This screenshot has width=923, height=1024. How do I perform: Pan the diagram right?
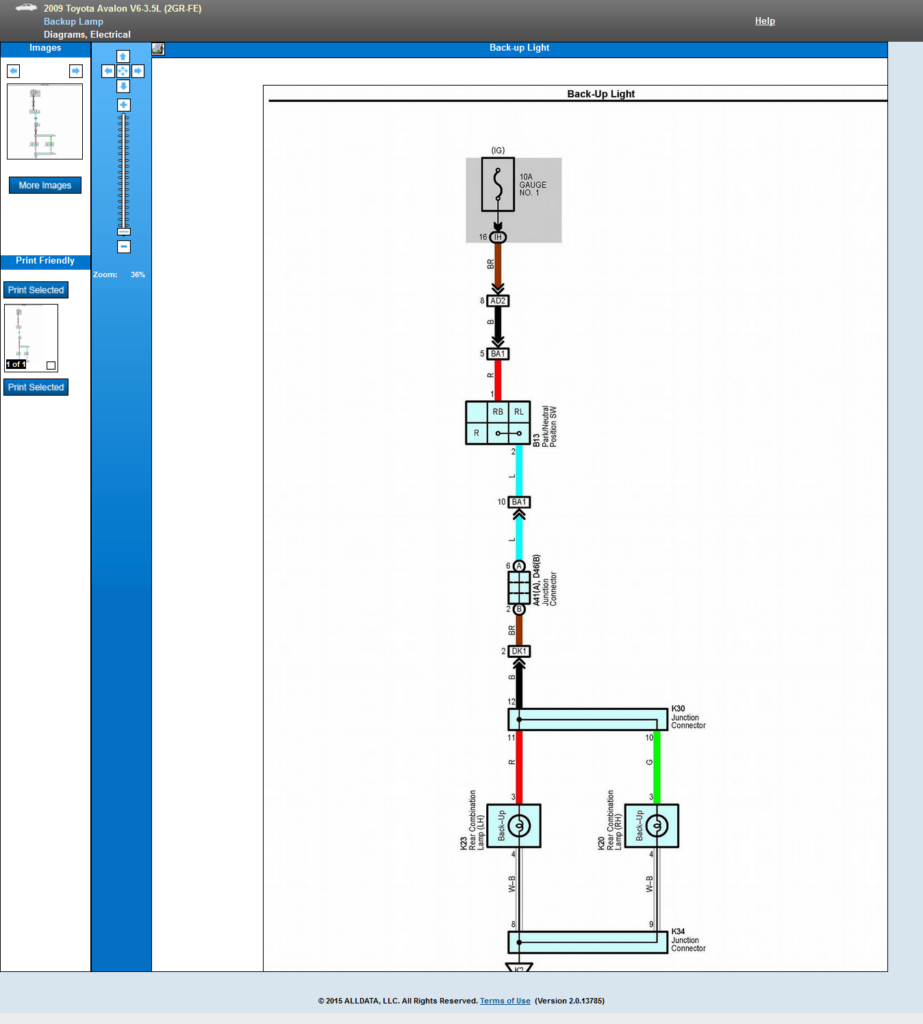click(x=138, y=71)
